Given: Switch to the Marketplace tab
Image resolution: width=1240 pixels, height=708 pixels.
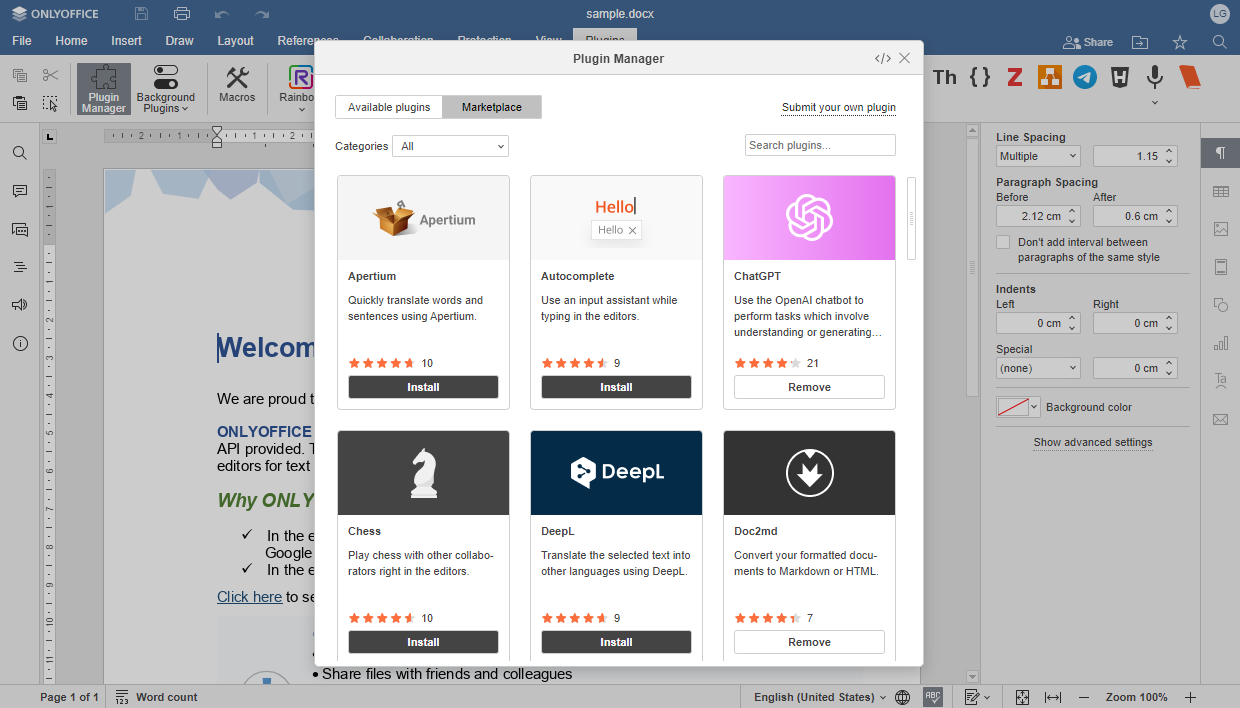Looking at the screenshot, I should click(491, 106).
